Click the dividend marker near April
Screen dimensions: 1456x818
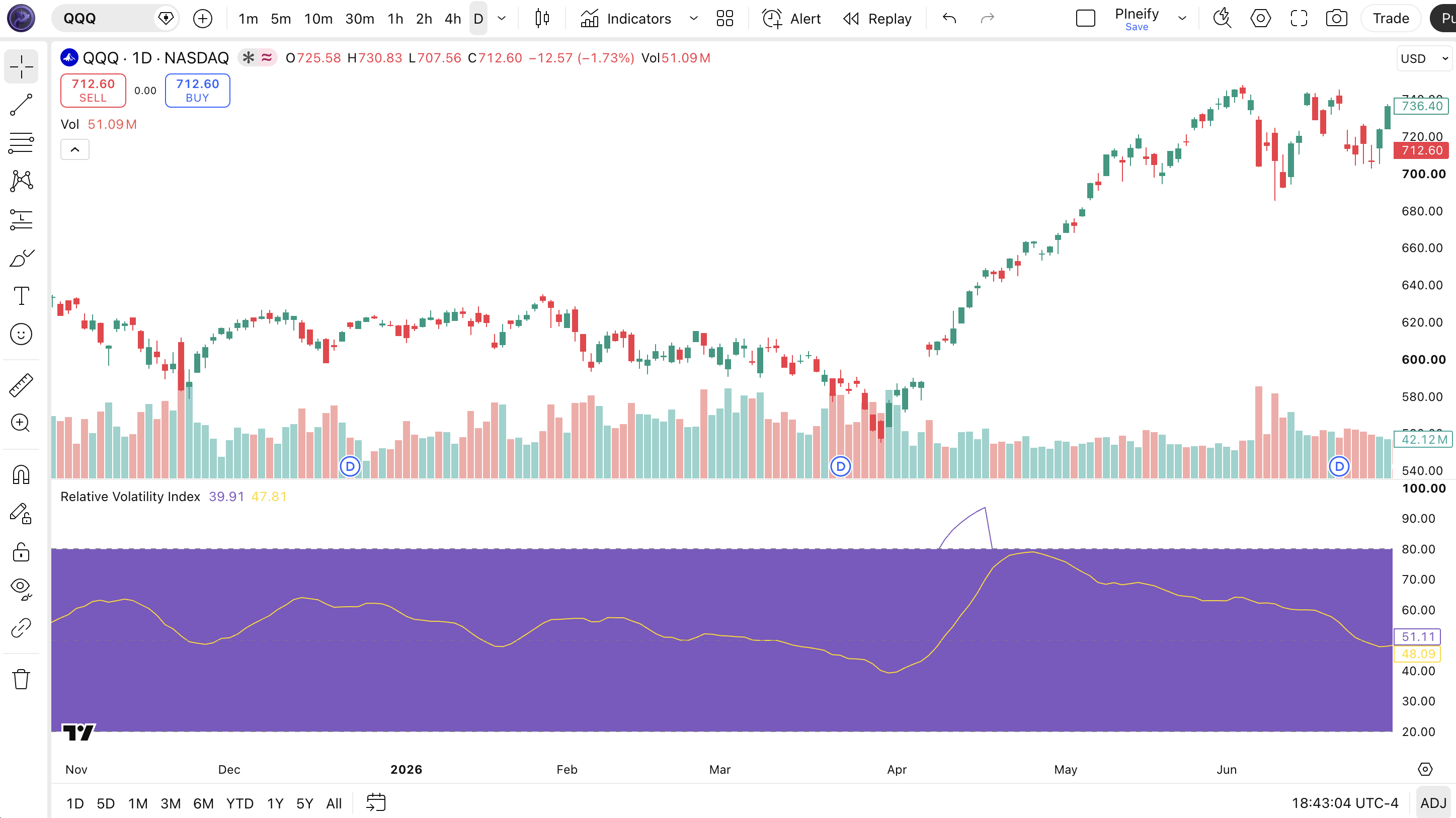[x=841, y=466]
